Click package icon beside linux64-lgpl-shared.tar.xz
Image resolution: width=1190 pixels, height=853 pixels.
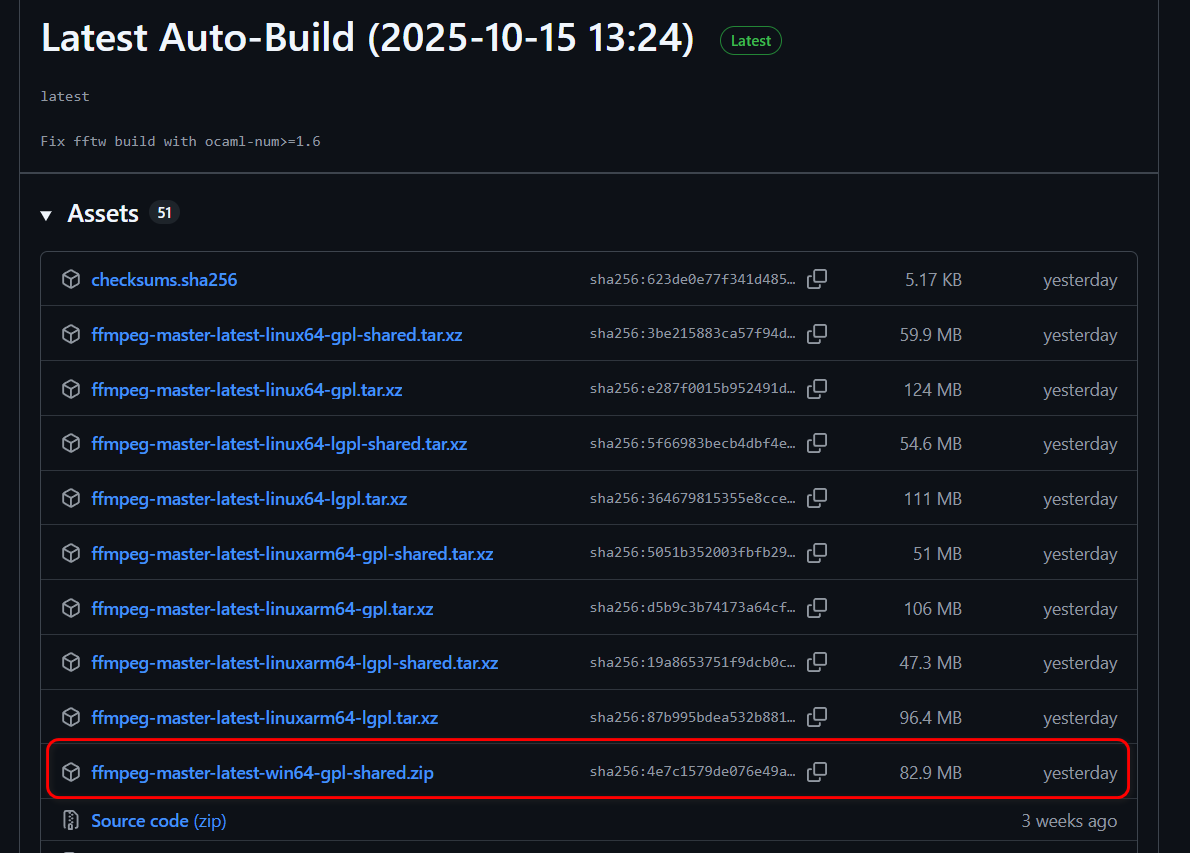point(71,444)
